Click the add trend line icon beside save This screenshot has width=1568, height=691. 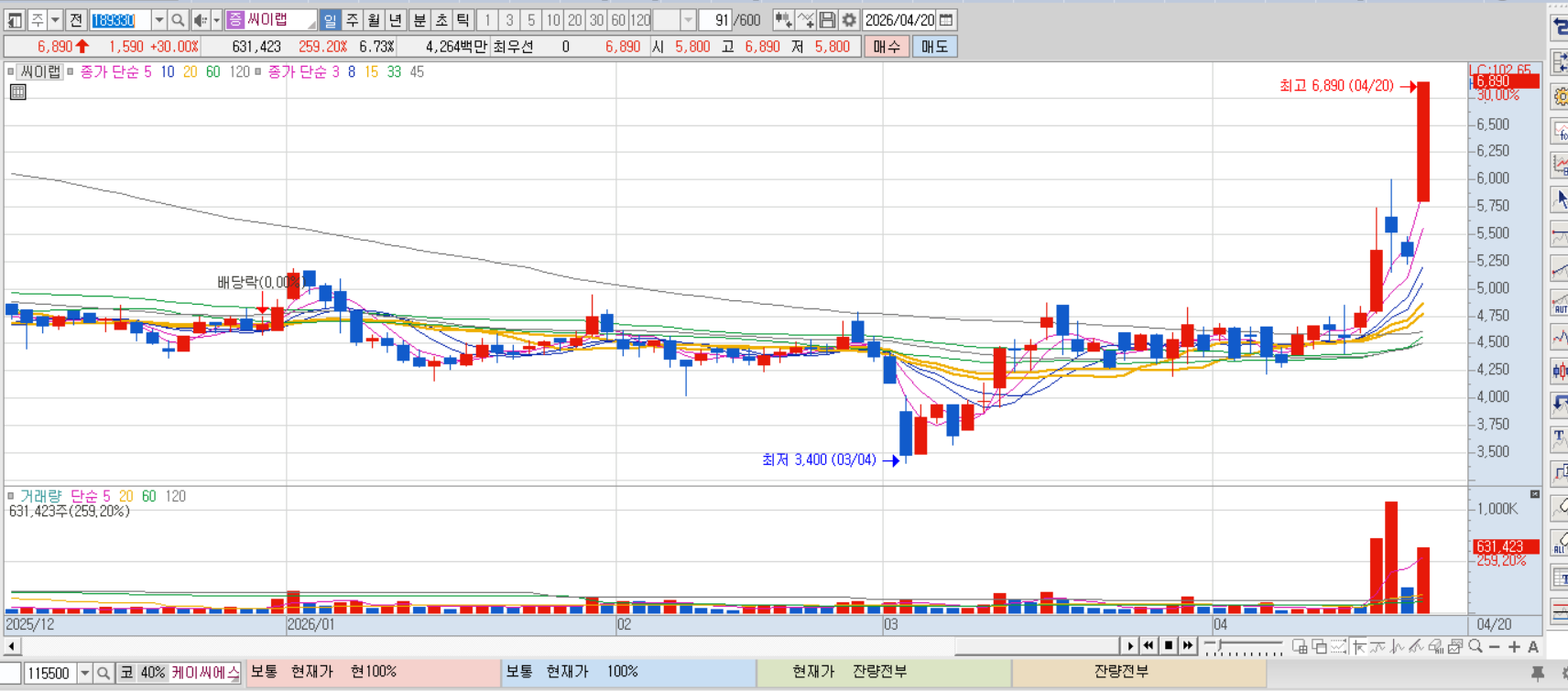[805, 20]
